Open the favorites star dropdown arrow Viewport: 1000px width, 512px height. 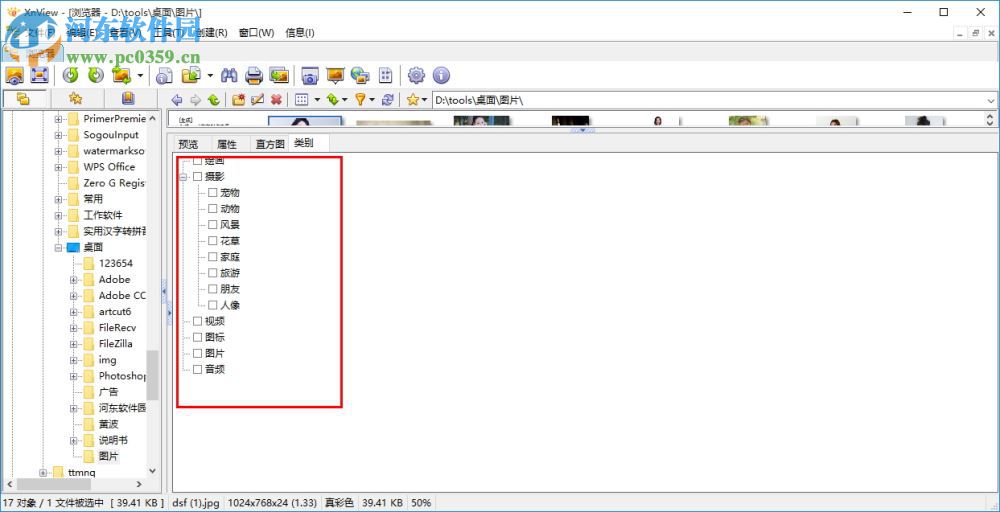click(424, 99)
